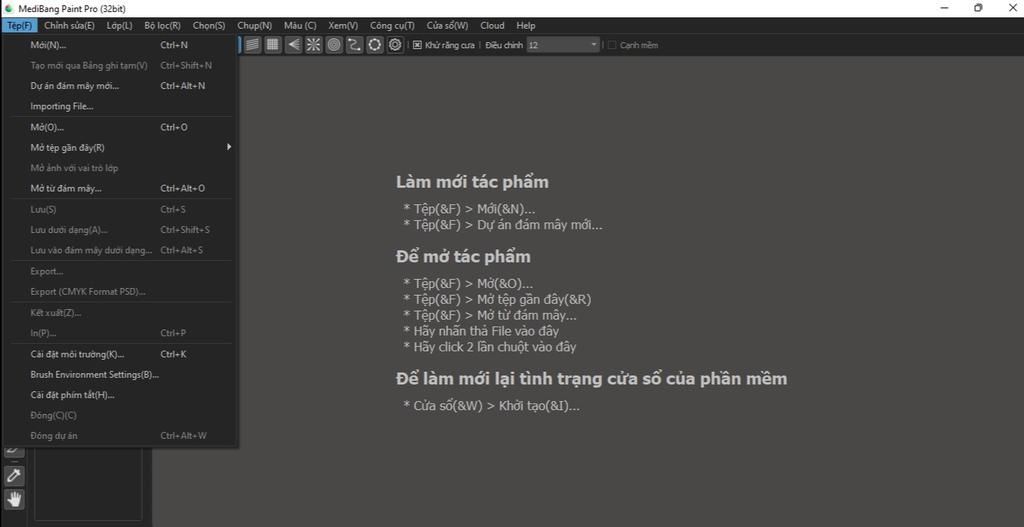
Task: Click the Để mở tác phẩm heading
Action: 463,257
